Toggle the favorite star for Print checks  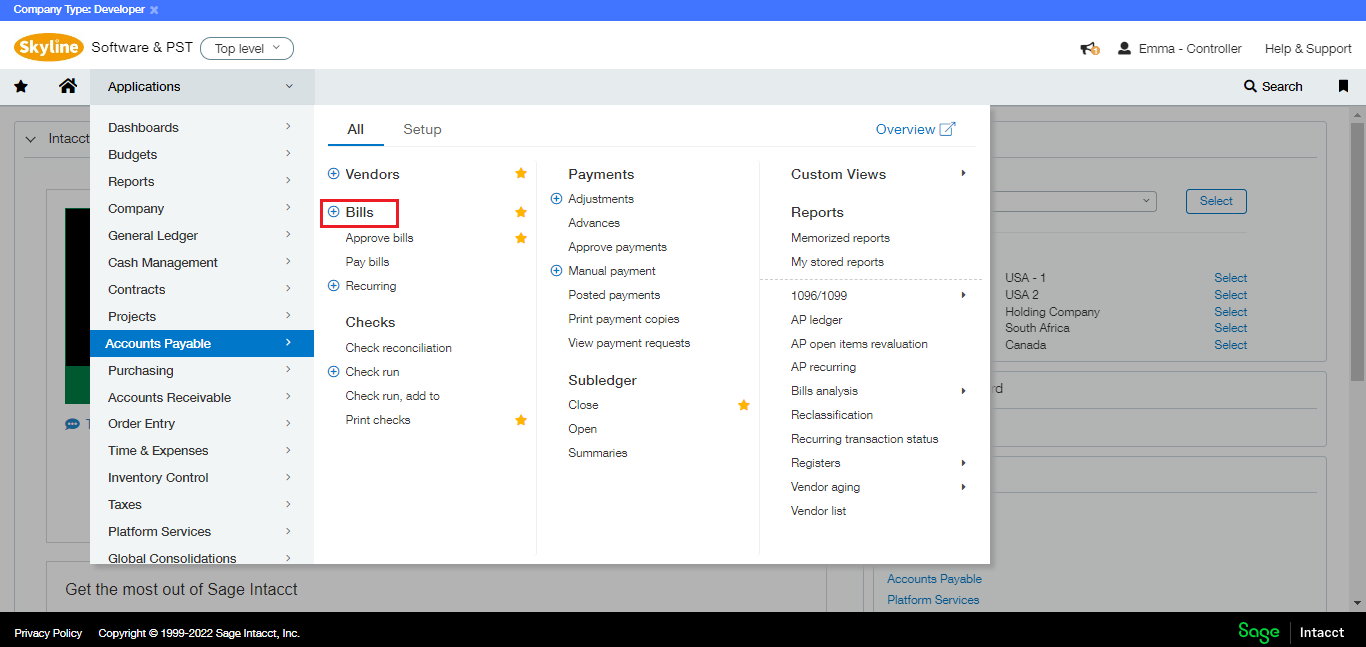(x=521, y=420)
